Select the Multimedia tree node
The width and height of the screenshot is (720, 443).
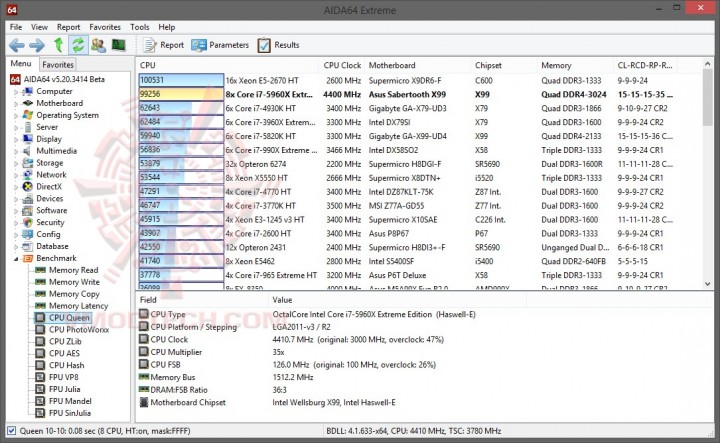56,151
